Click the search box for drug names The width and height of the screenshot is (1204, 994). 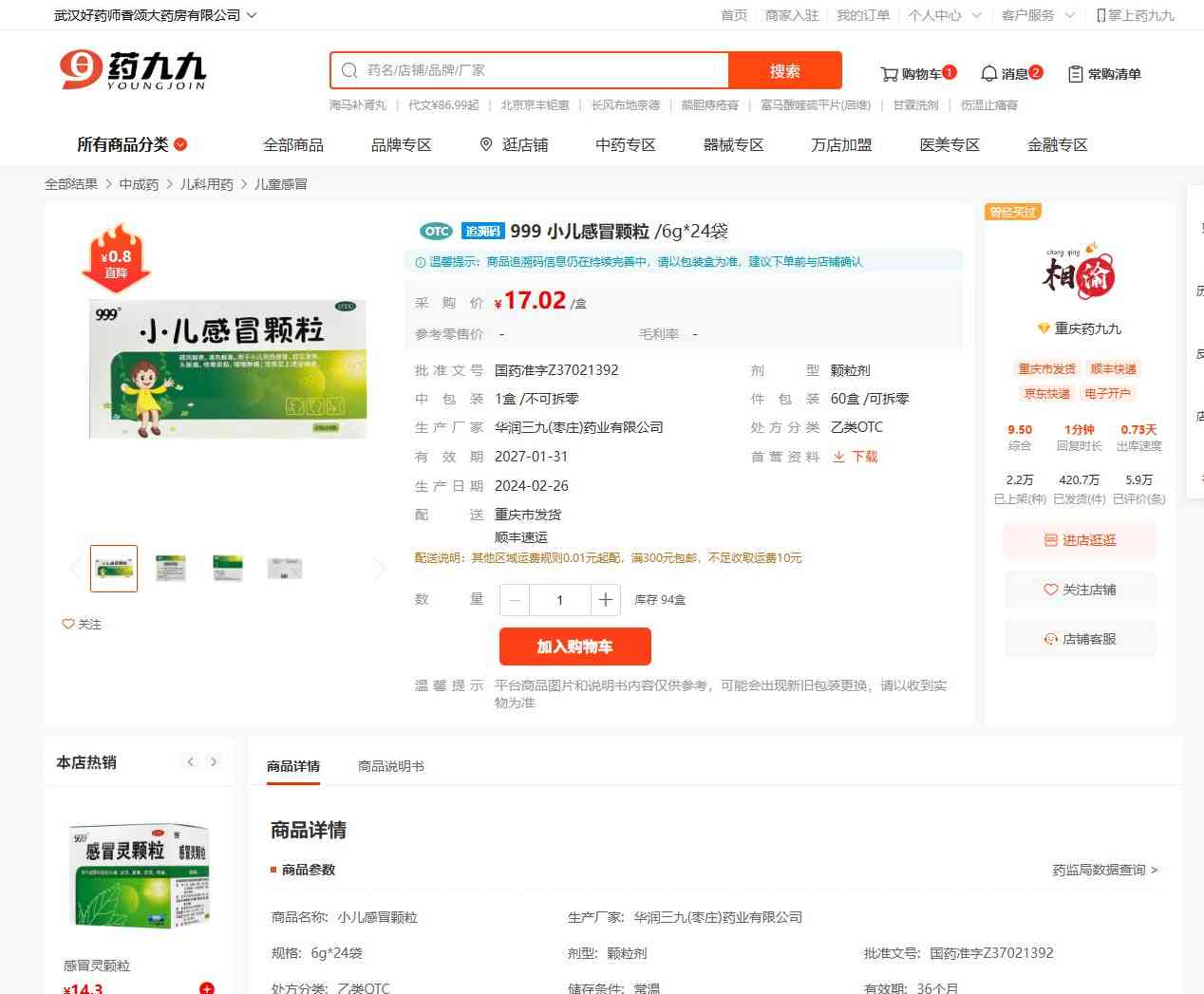pyautogui.click(x=532, y=70)
